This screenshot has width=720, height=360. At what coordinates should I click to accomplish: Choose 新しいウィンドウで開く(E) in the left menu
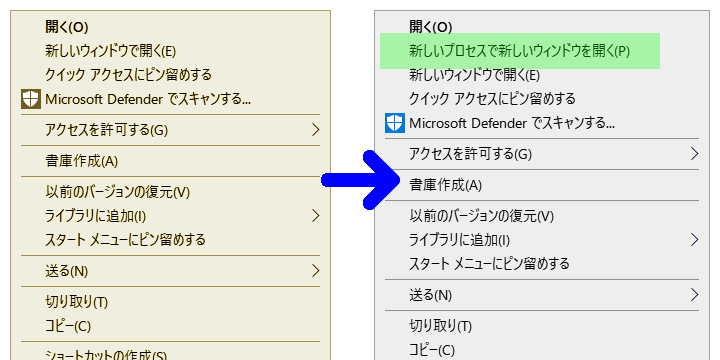(111, 51)
